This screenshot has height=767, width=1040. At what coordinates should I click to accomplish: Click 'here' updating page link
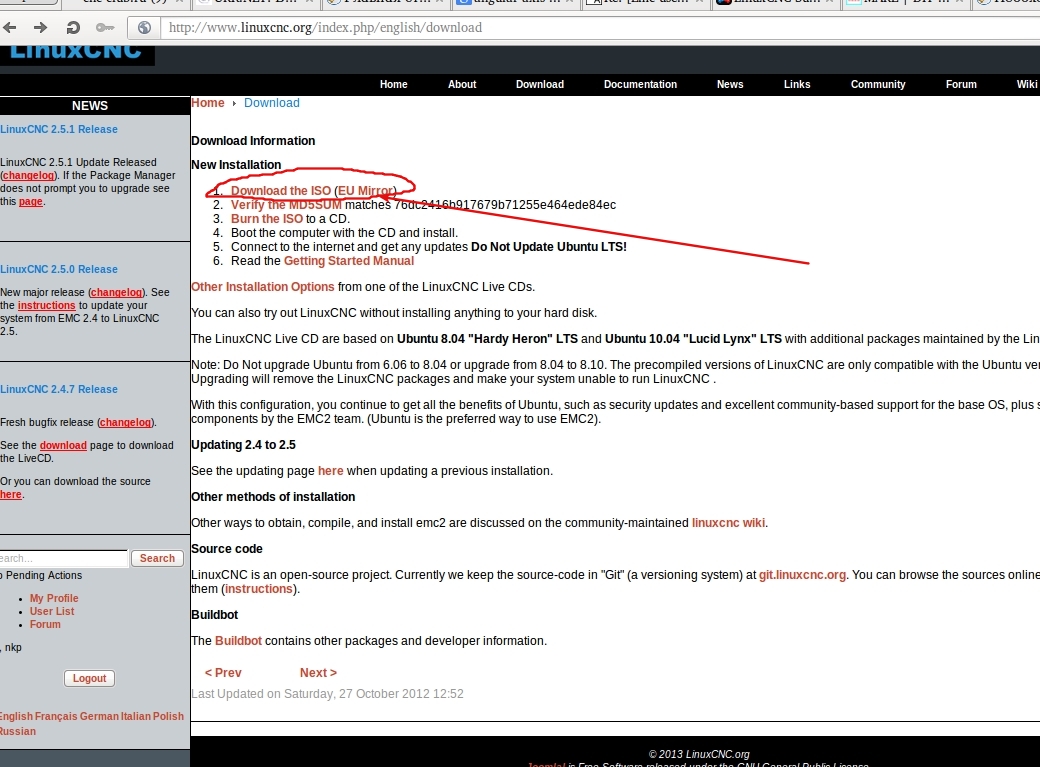pyautogui.click(x=330, y=471)
